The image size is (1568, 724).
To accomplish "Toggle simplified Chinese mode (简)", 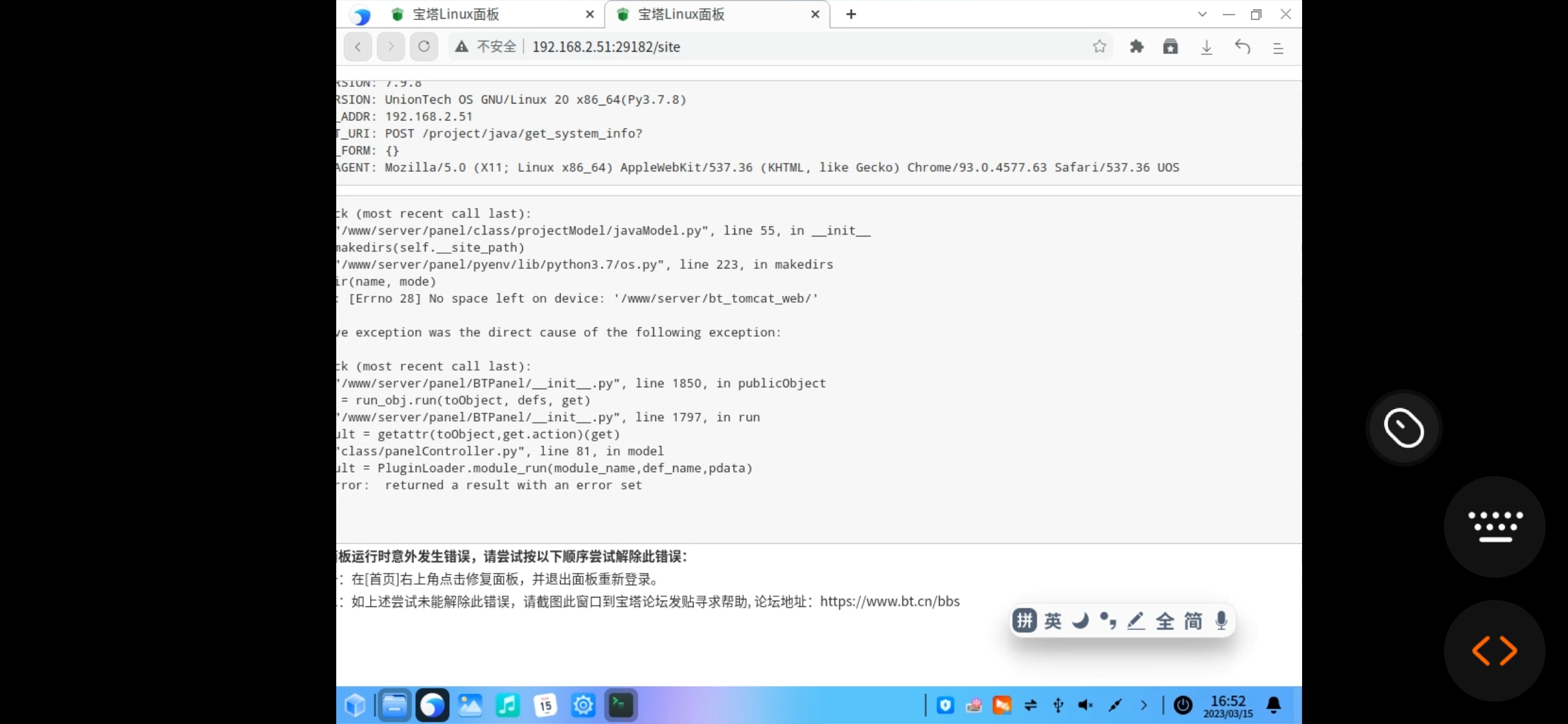I will click(x=1193, y=620).
